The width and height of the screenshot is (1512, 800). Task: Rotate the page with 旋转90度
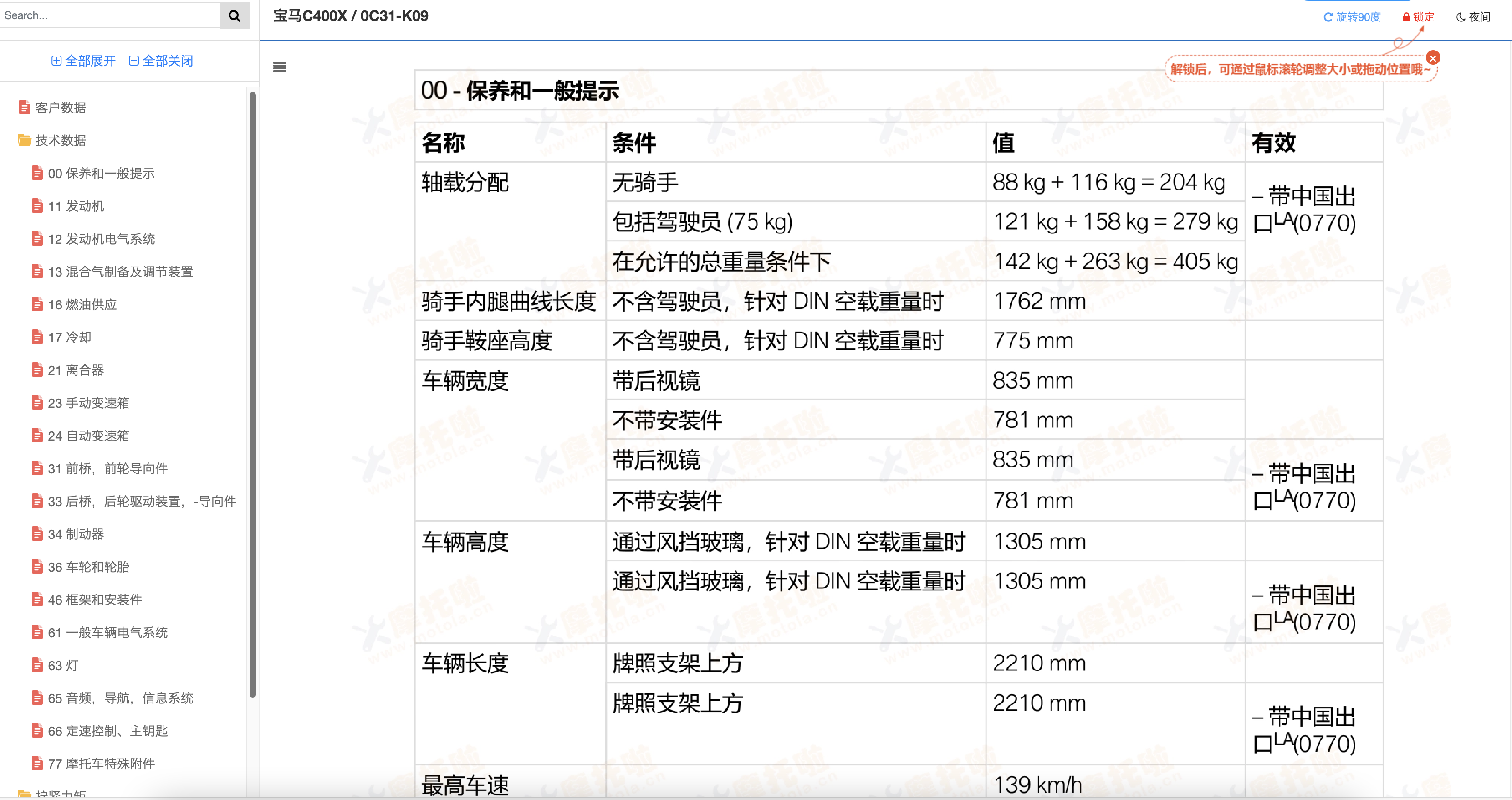[1352, 17]
